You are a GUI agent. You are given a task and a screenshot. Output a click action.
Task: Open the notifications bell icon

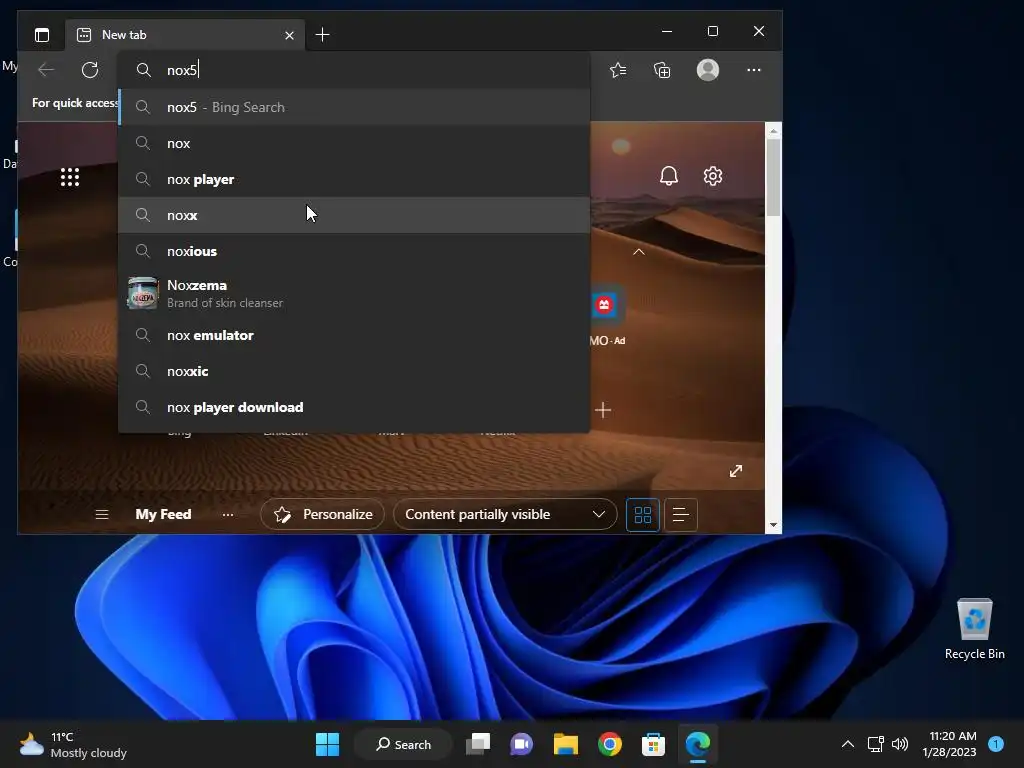point(669,176)
